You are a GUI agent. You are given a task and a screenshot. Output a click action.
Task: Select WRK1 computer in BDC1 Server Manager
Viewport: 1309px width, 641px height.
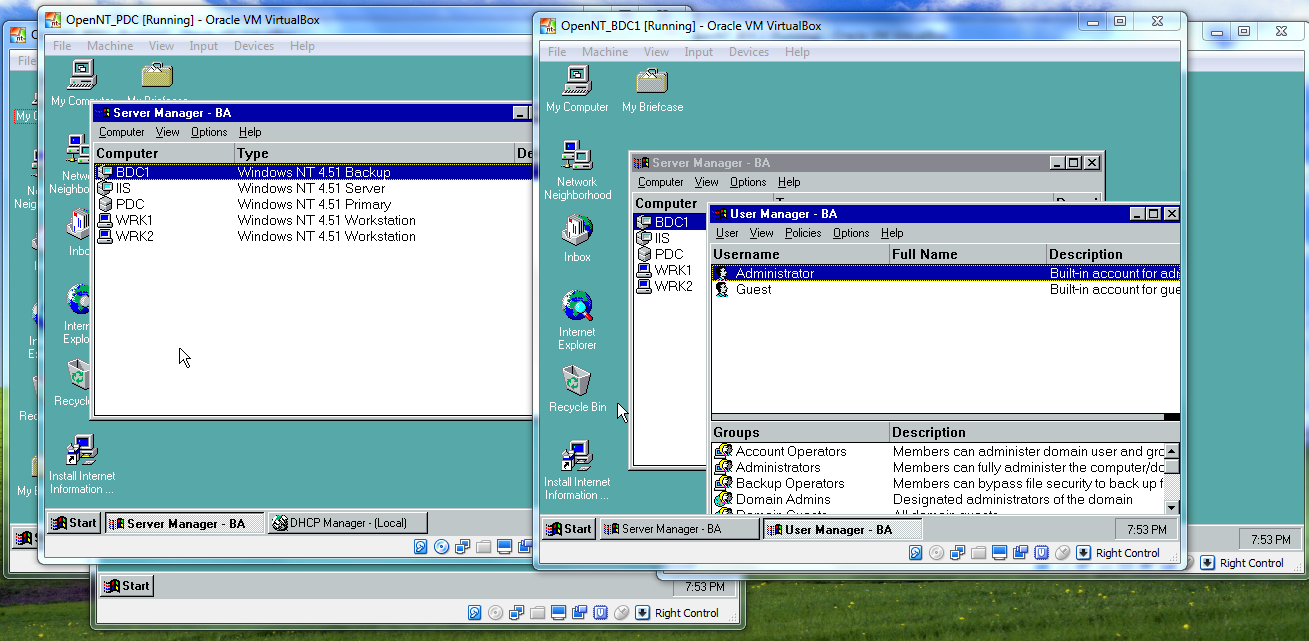pos(673,270)
